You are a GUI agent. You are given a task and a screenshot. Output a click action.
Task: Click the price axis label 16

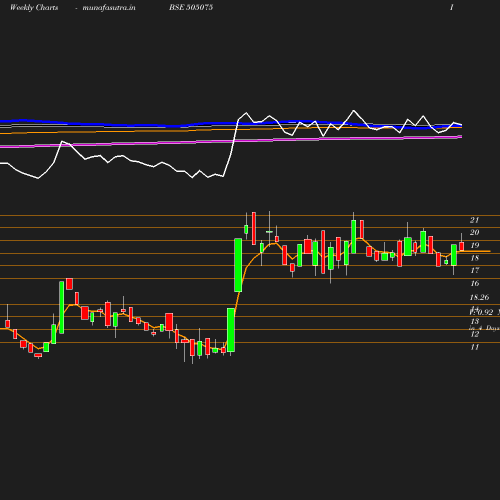point(474,283)
